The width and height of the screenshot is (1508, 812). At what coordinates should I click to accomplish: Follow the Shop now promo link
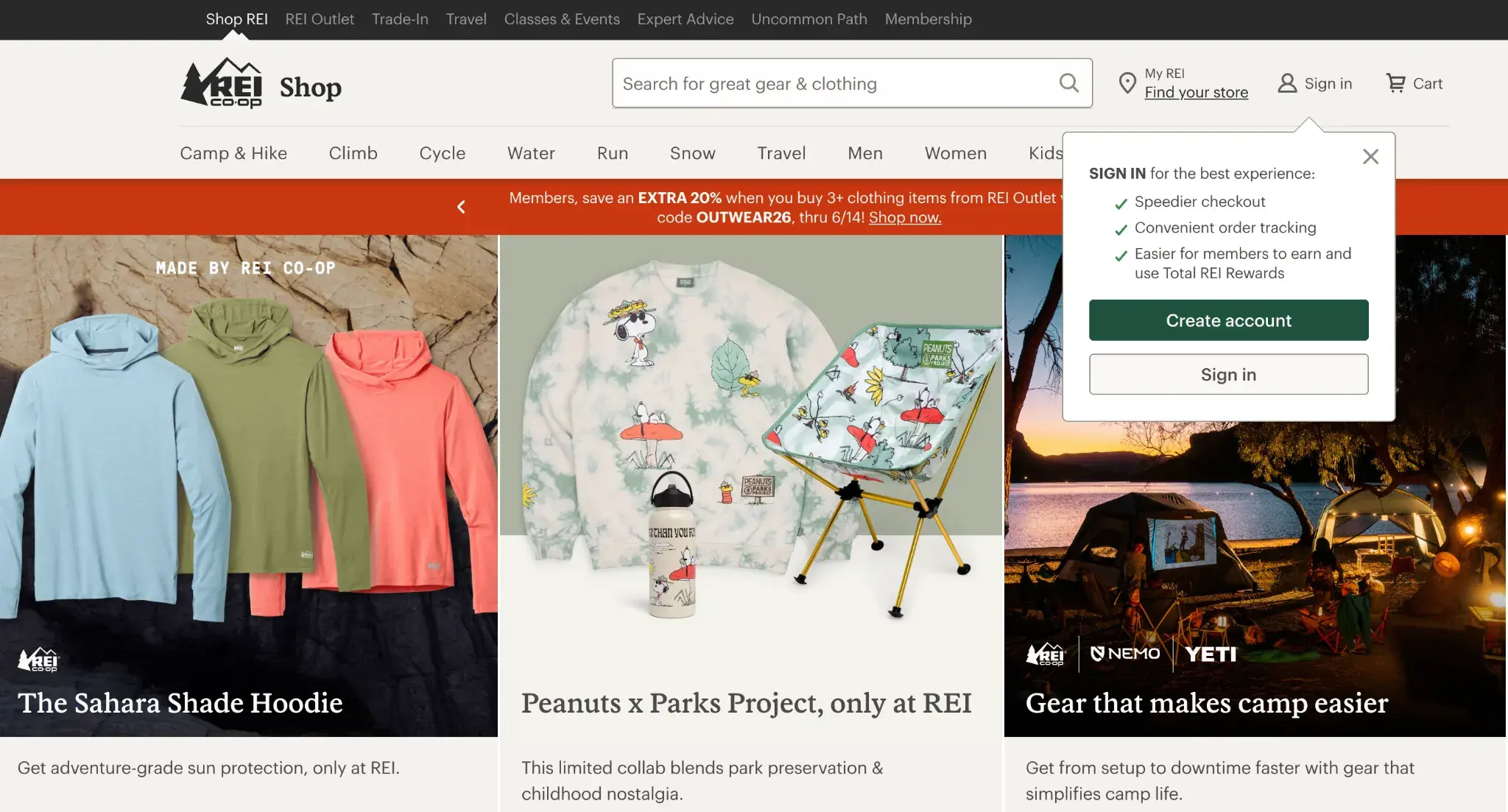point(905,217)
